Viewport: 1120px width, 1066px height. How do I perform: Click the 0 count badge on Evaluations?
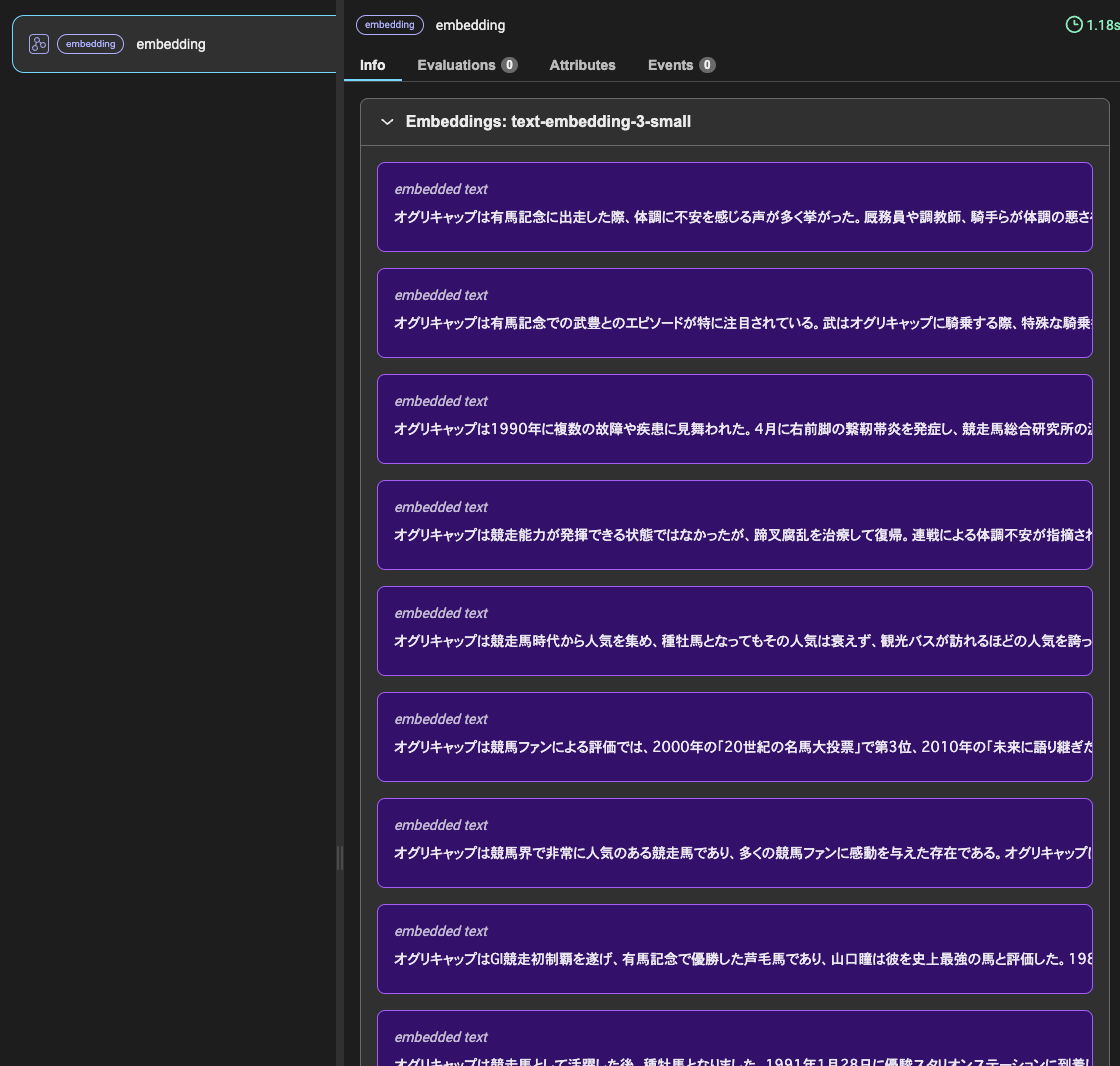coord(509,65)
